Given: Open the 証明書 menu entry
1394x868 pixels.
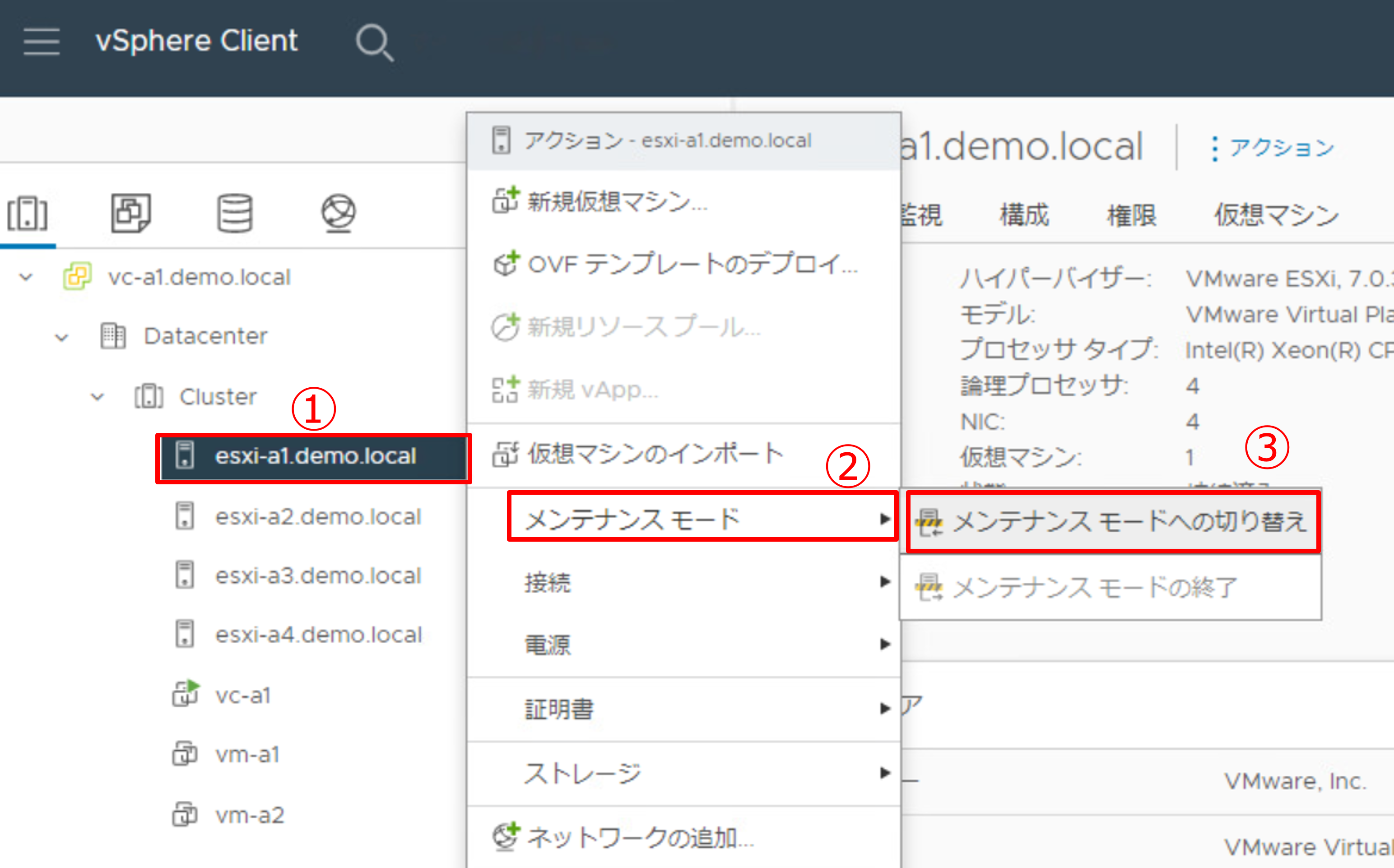Looking at the screenshot, I should click(x=684, y=709).
